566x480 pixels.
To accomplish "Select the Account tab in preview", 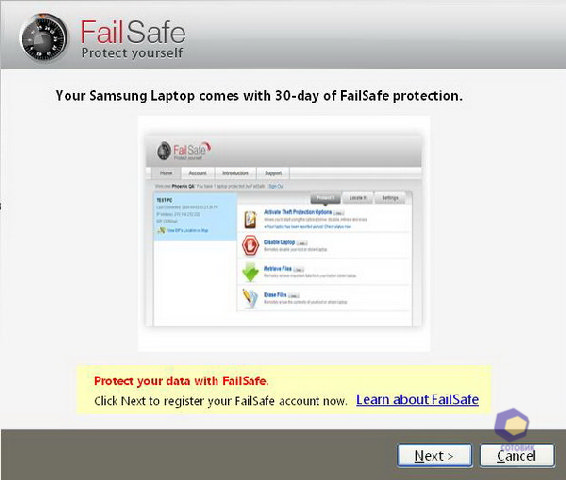I will click(x=198, y=173).
